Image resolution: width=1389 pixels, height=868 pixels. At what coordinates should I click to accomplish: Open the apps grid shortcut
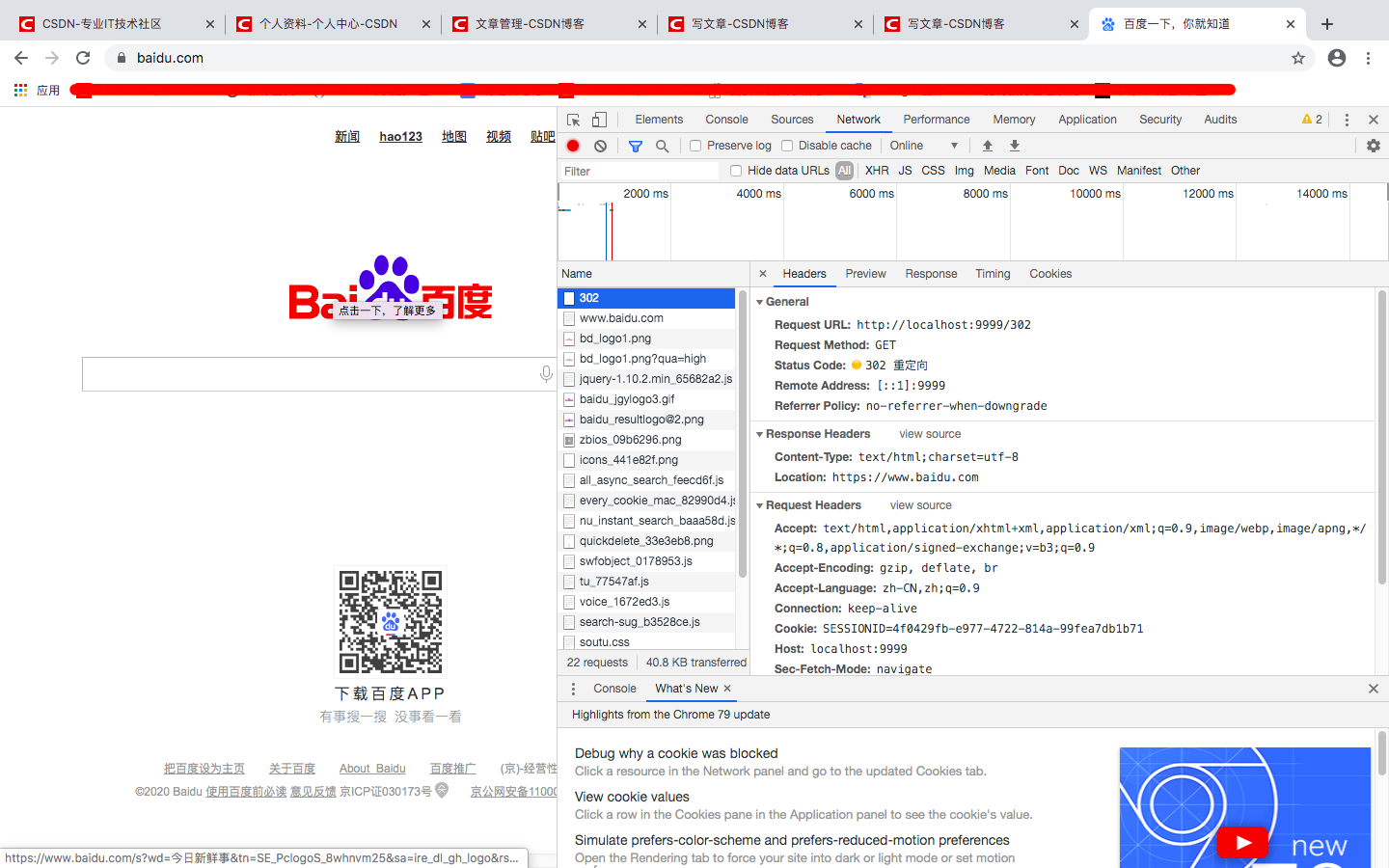(20, 90)
